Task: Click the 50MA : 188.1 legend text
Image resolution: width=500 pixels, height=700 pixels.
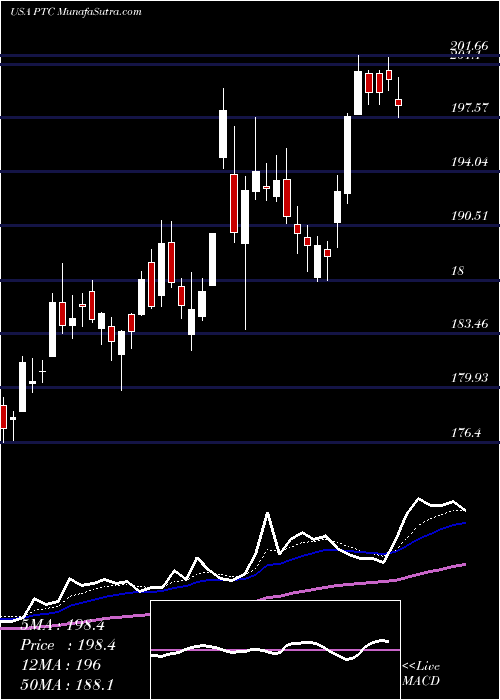Action: [x=67, y=684]
